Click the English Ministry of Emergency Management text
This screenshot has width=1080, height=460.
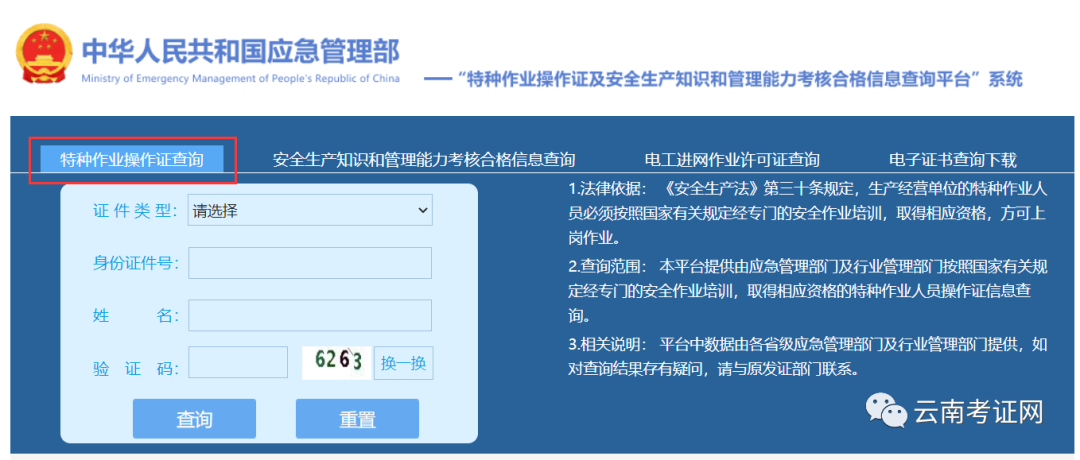pyautogui.click(x=240, y=79)
